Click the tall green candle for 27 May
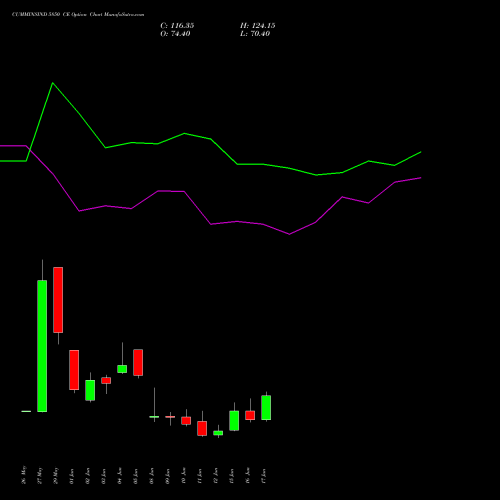 click(x=42, y=346)
